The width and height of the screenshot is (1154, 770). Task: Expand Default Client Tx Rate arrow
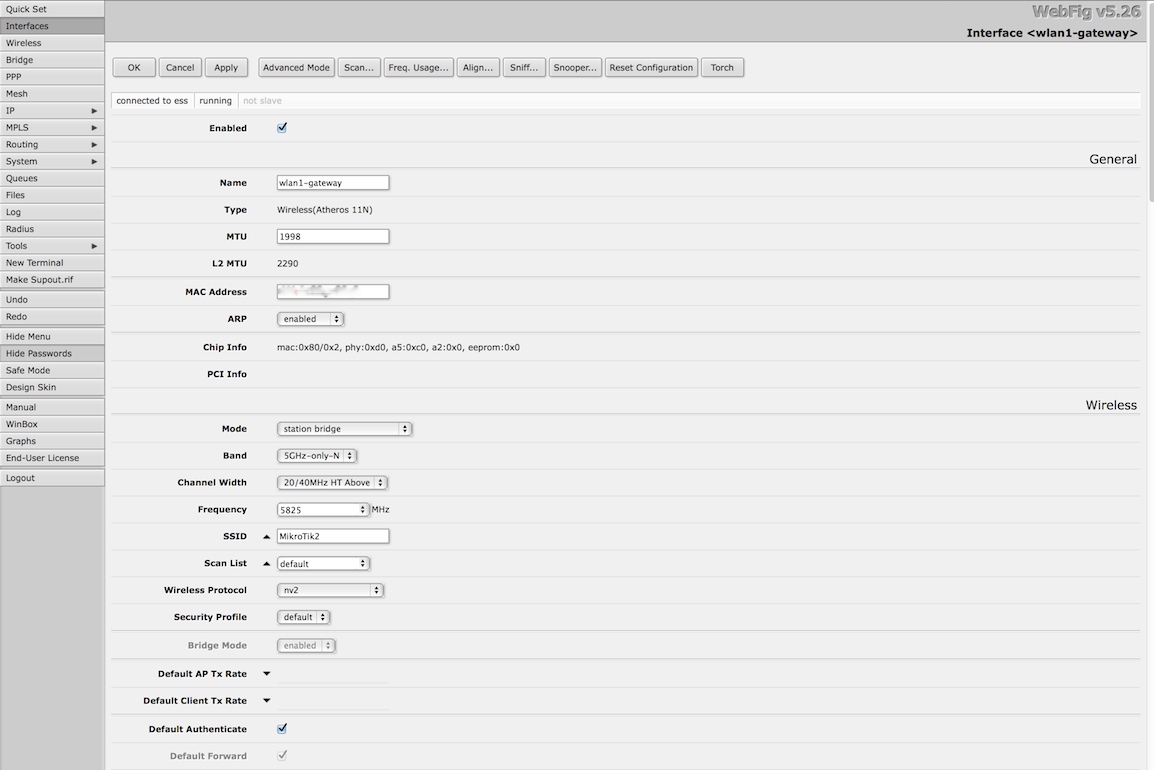266,701
